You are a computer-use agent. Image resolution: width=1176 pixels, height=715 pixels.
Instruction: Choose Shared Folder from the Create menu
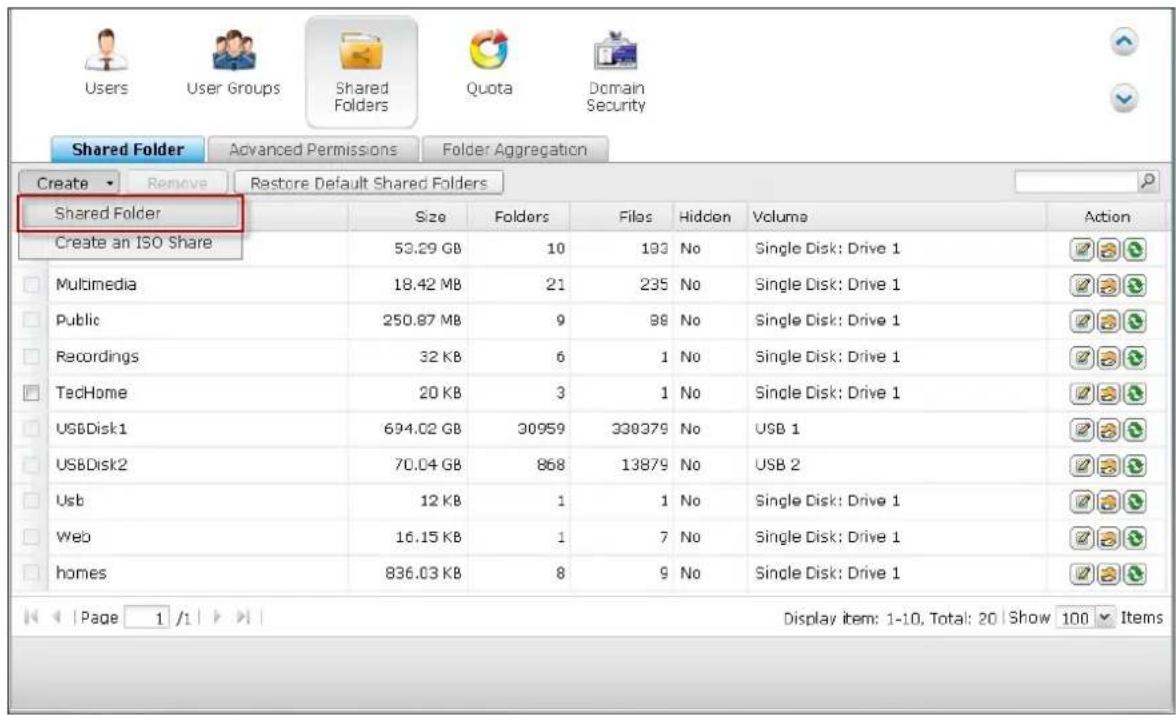[x=130, y=213]
